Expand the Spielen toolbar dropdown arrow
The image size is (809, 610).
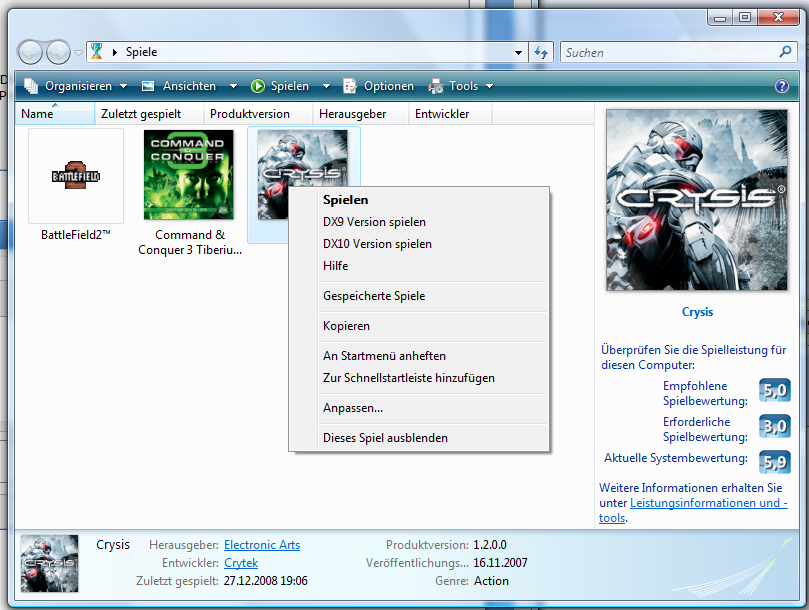point(326,86)
